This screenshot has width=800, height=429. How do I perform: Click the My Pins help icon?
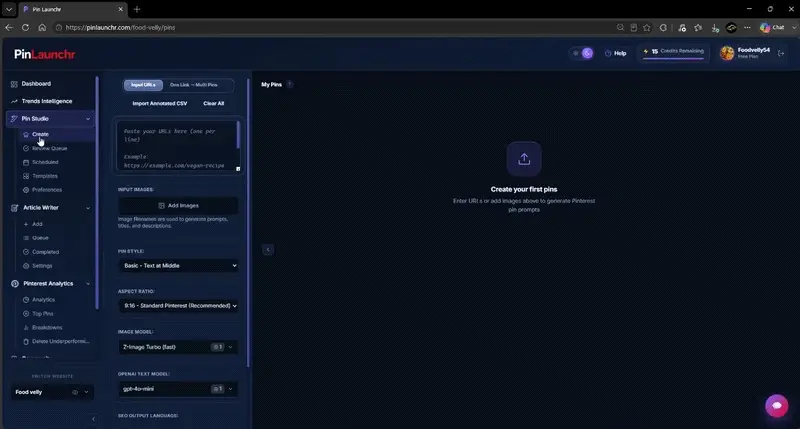point(289,84)
